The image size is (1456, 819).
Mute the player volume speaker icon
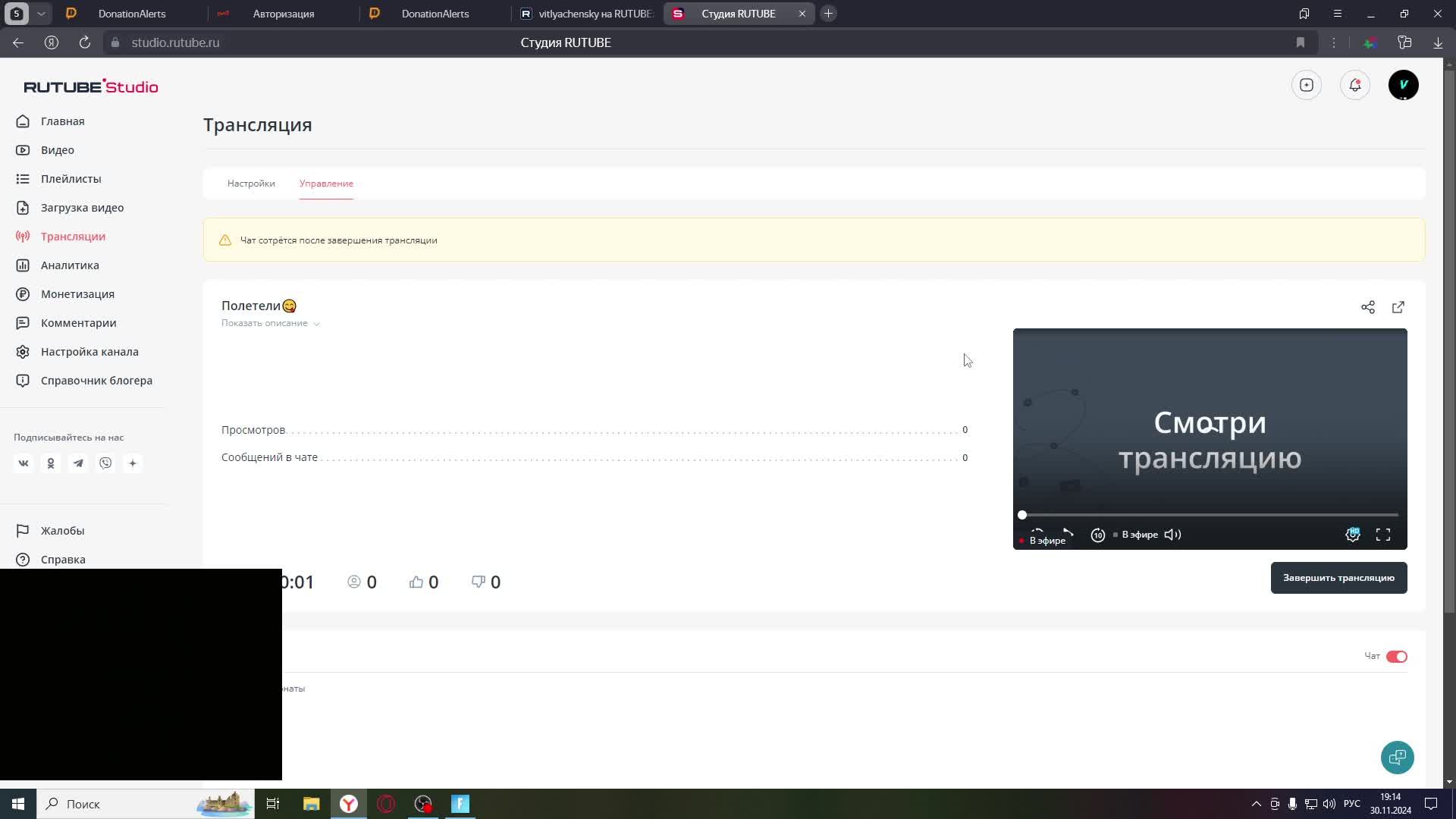1172,535
